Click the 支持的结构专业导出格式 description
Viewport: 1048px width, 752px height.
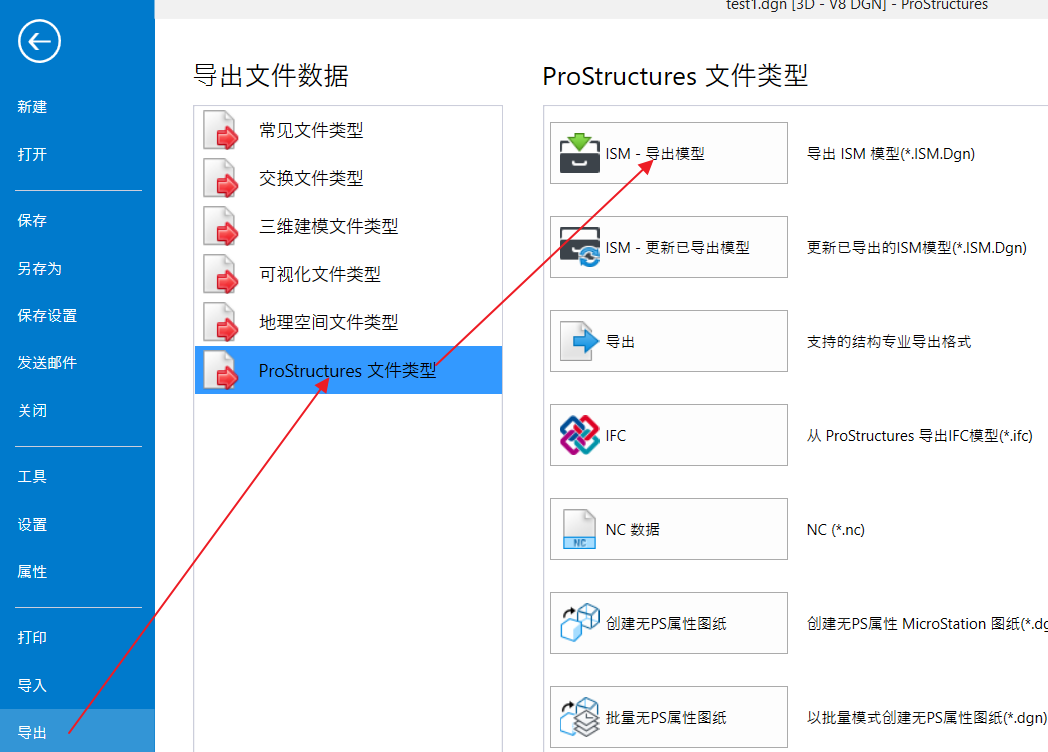(889, 342)
